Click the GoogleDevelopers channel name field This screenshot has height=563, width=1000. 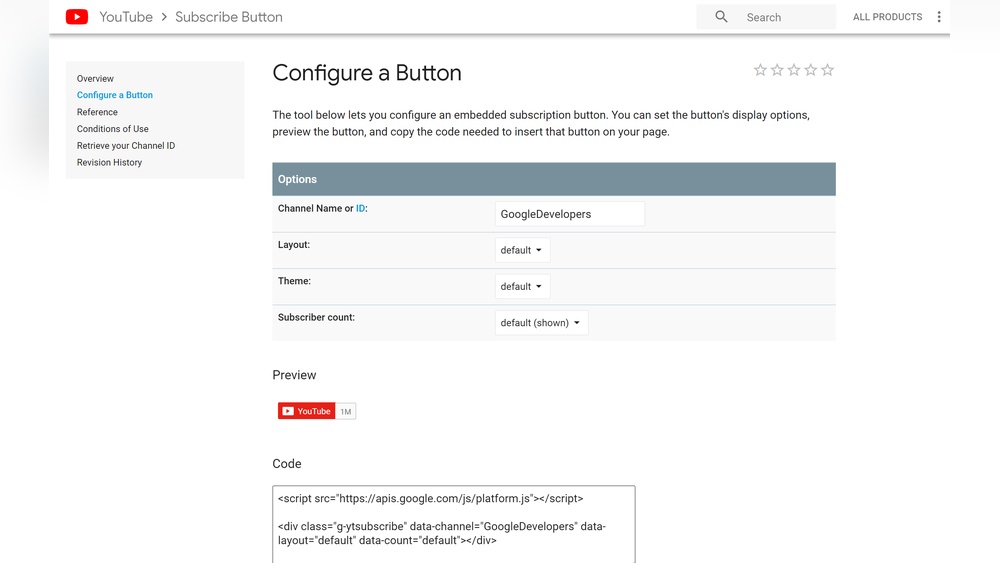570,214
